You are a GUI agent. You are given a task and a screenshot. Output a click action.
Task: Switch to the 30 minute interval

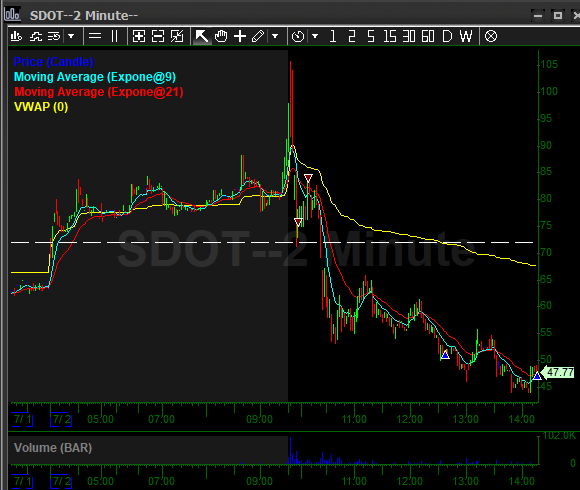pos(409,36)
